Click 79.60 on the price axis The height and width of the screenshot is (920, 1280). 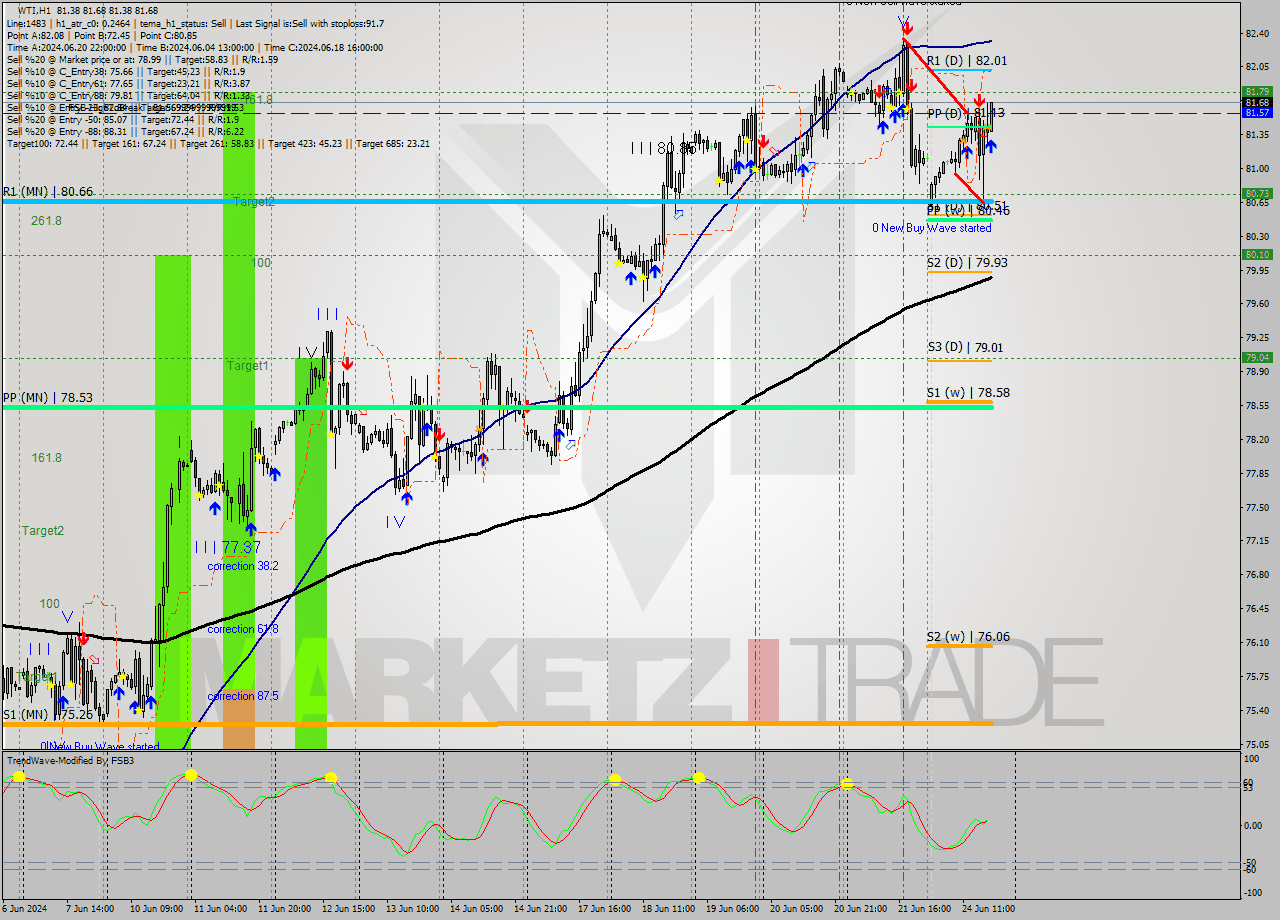point(1257,304)
